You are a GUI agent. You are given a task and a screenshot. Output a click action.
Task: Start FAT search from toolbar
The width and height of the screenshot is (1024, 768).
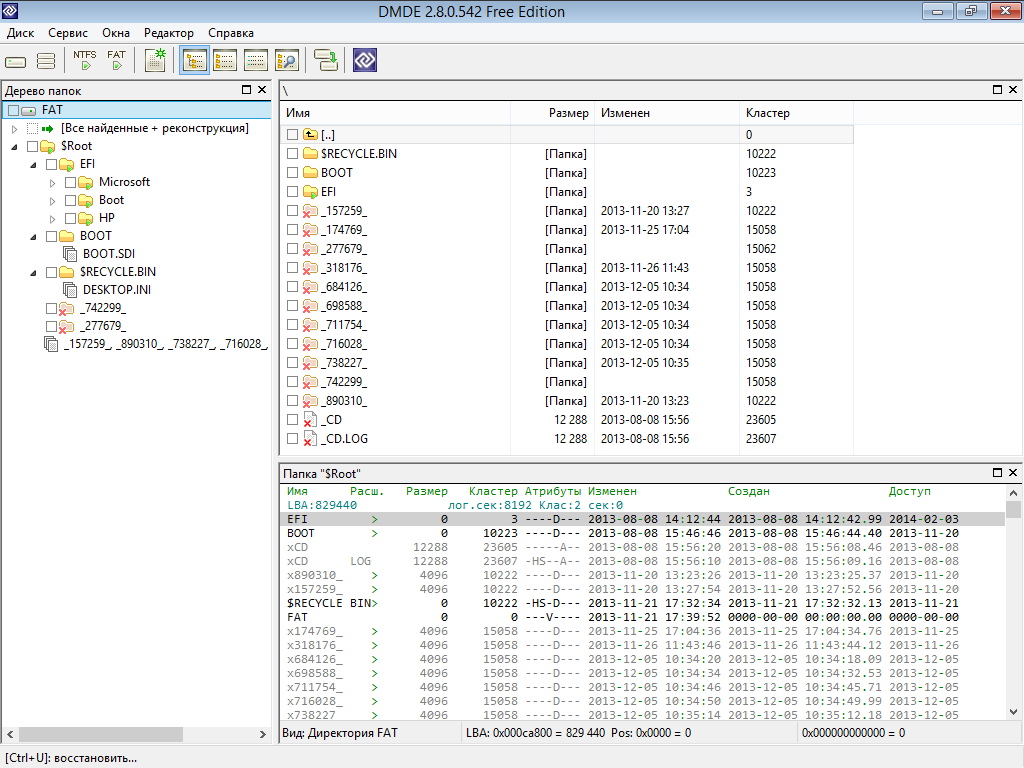117,60
